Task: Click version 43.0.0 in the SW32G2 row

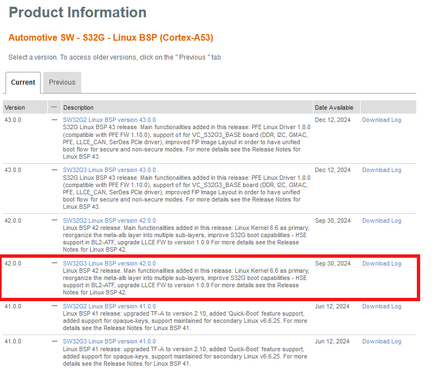Action: pyautogui.click(x=13, y=120)
